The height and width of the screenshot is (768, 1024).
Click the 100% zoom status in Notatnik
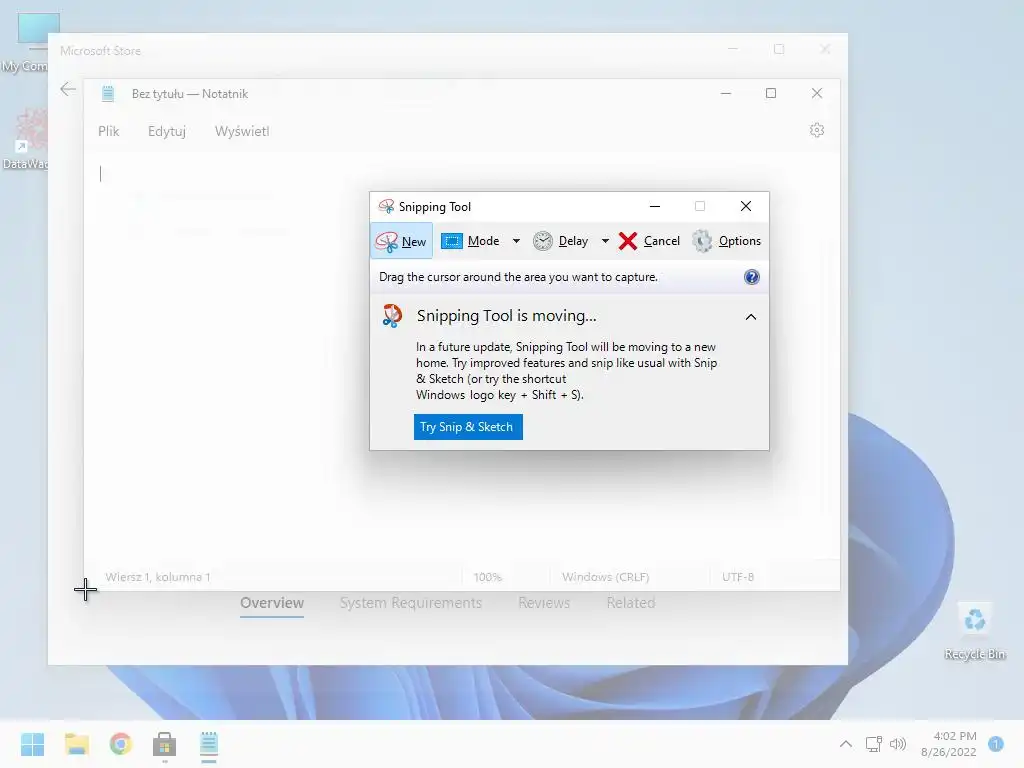488,577
